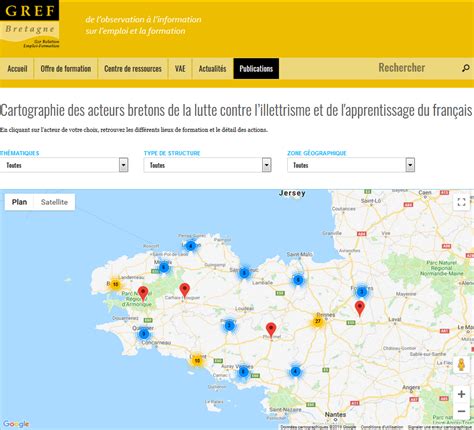Screen dimensions: 474x430
Task: Click the Lamballe label on map
Action: 262,282
